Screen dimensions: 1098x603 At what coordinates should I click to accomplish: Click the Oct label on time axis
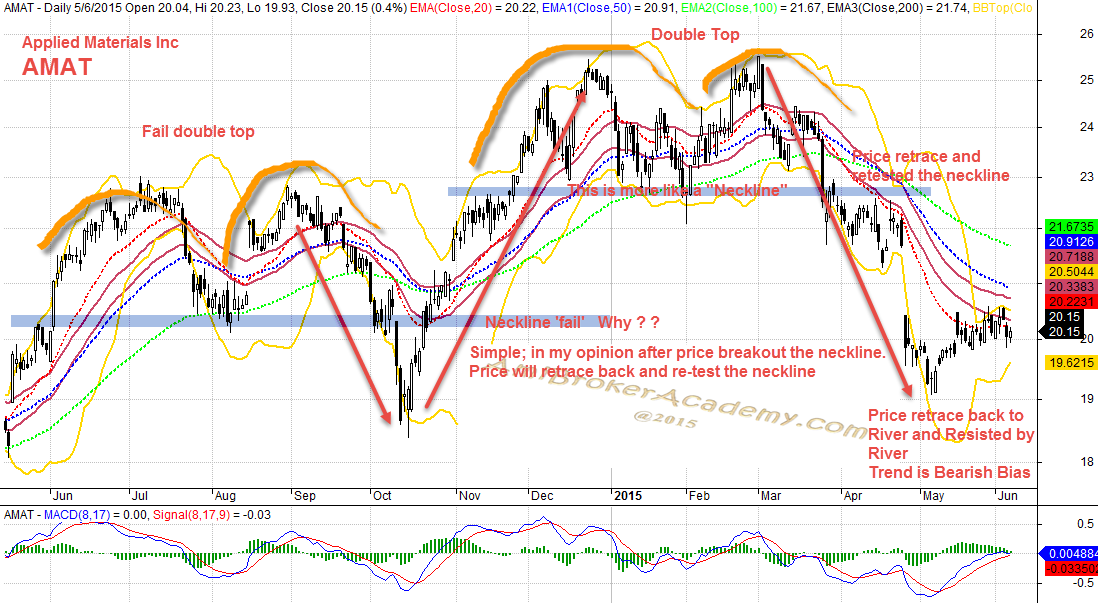(382, 496)
